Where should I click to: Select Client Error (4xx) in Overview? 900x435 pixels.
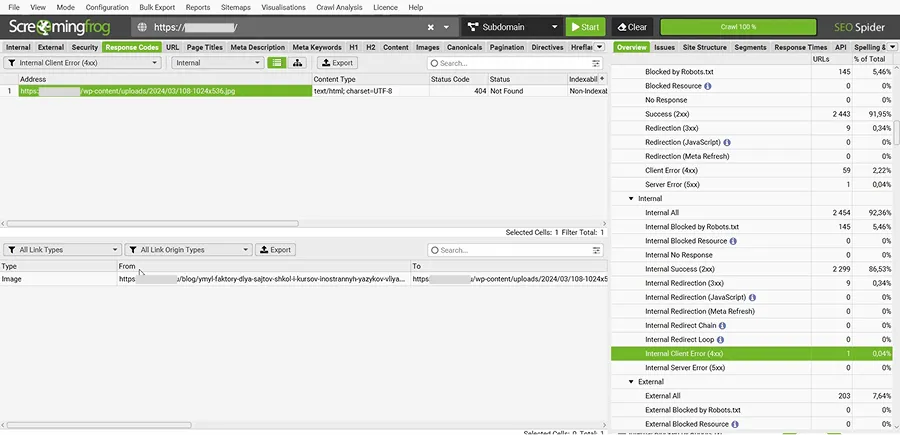pos(751,170)
